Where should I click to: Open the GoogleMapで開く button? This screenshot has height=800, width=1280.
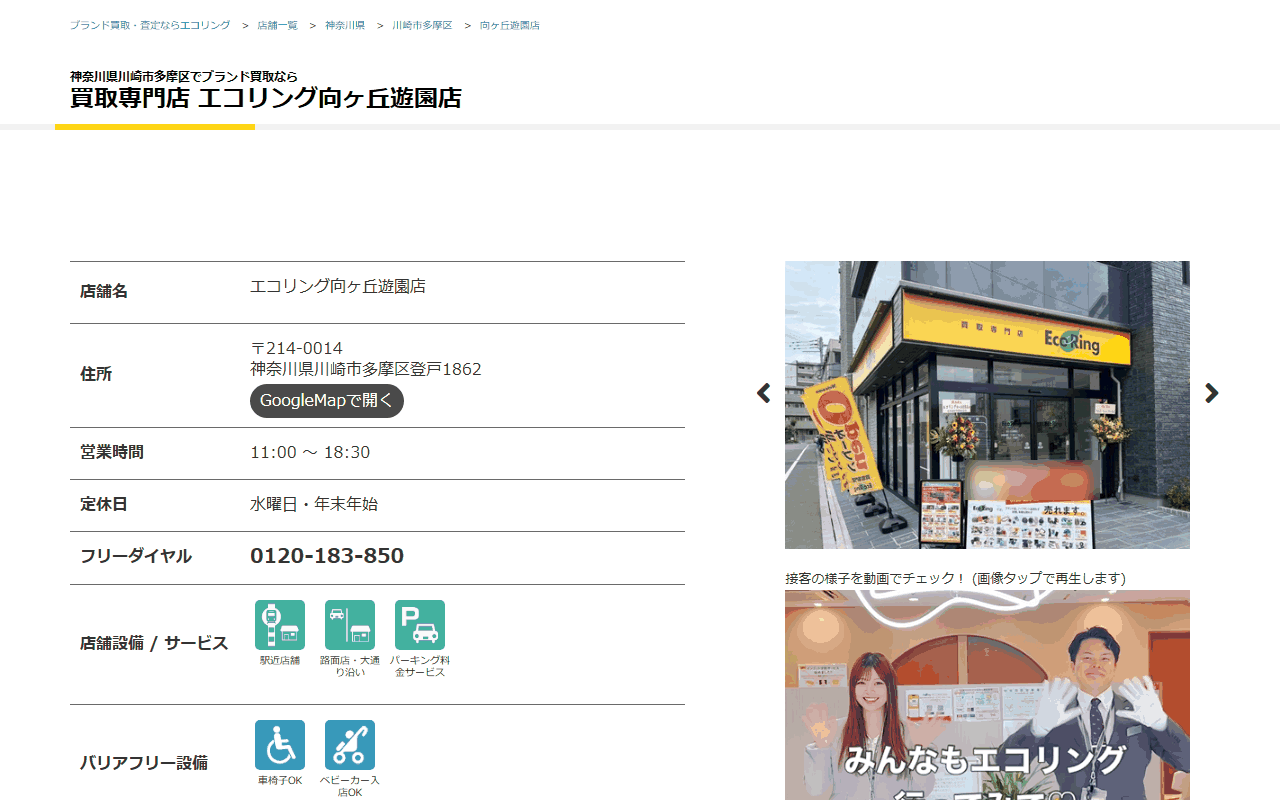coord(327,401)
